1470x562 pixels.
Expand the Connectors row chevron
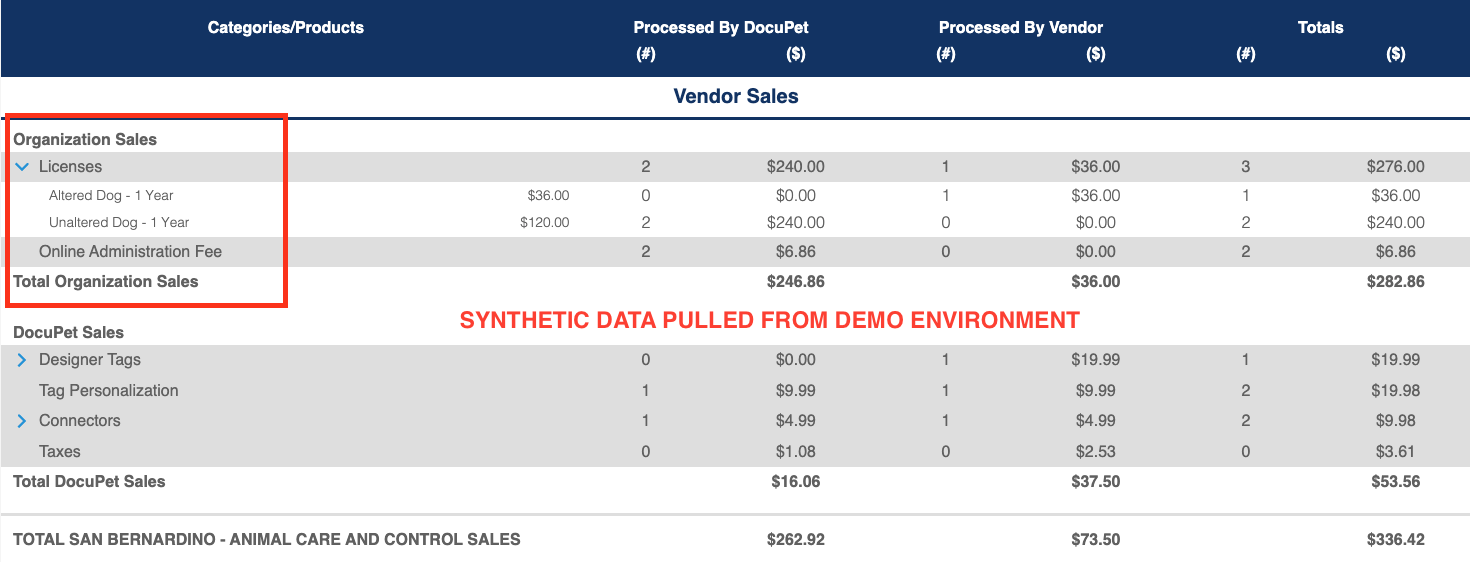tap(22, 421)
